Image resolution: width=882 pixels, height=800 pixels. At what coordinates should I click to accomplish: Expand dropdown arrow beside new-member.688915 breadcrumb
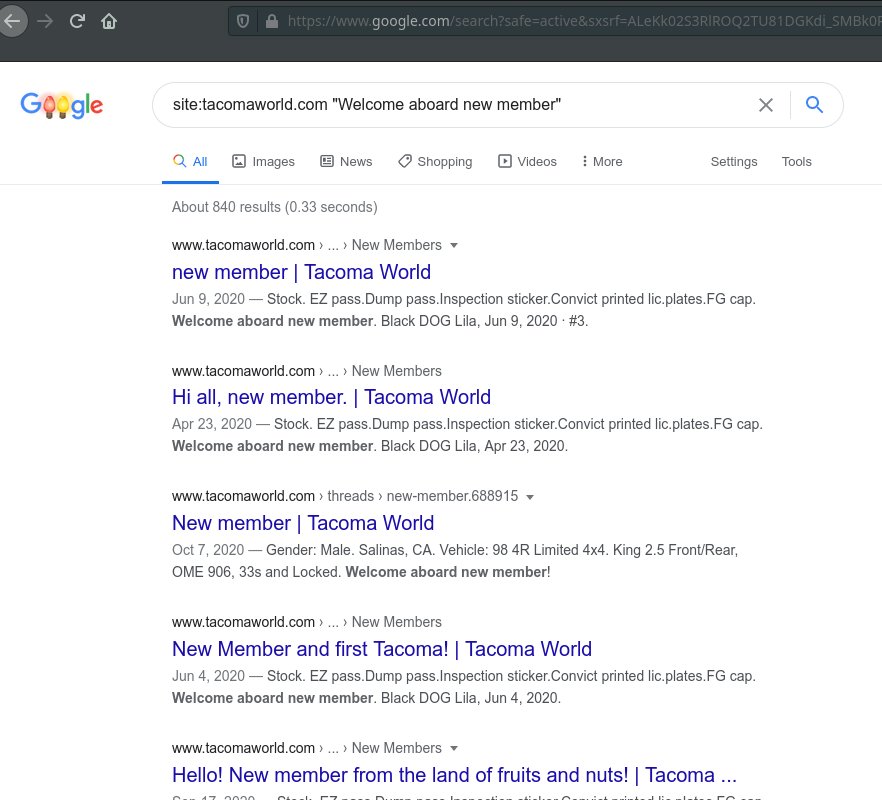pos(529,497)
